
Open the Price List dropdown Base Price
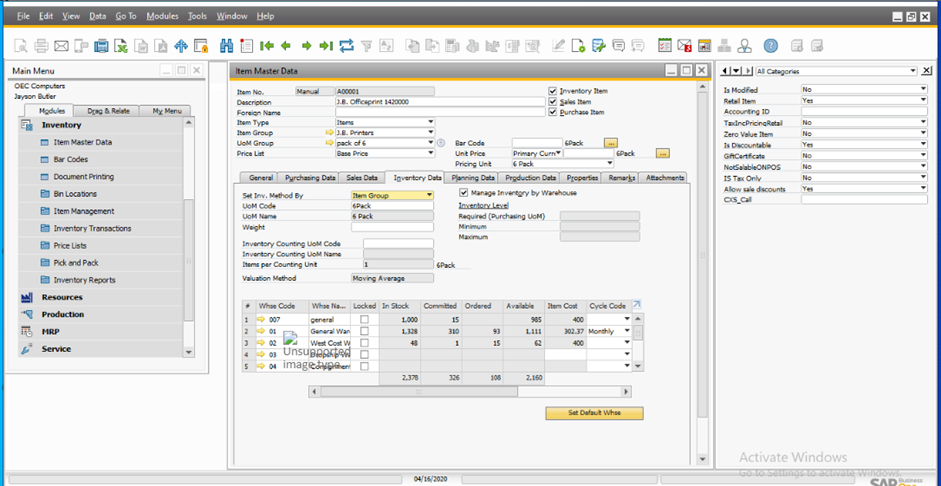point(430,153)
